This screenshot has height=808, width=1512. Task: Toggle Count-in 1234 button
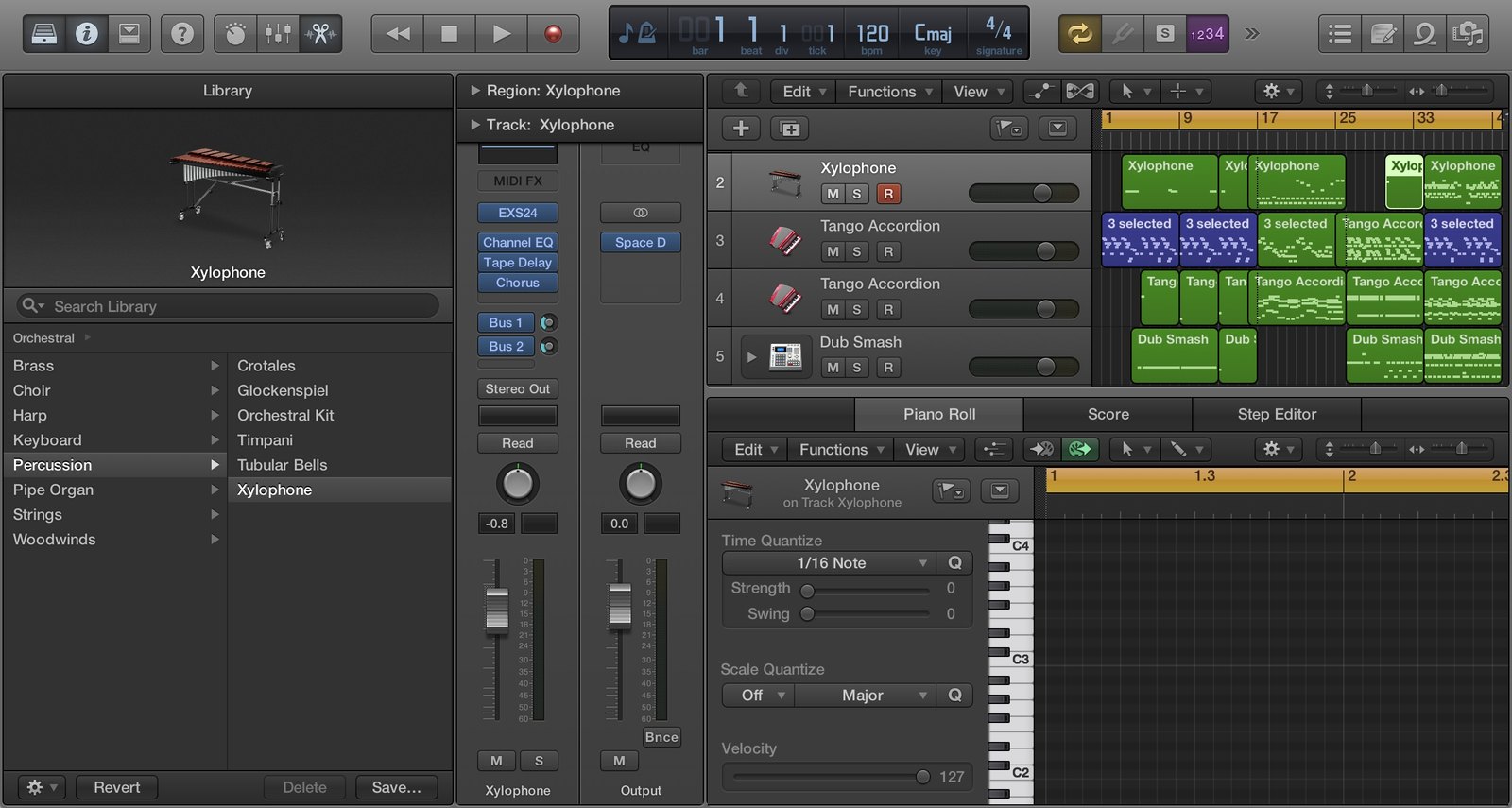click(1208, 34)
